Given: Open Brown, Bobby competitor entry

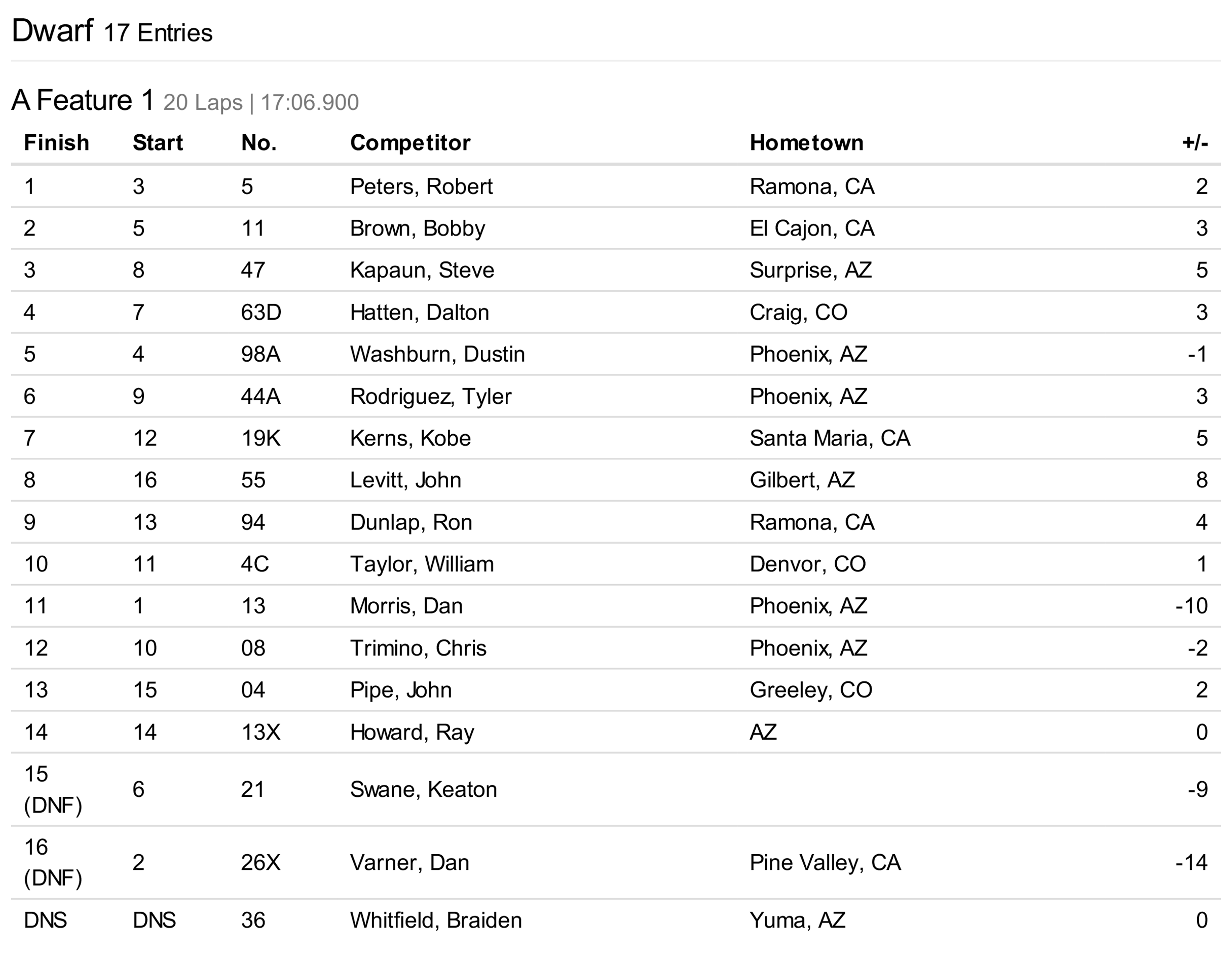Looking at the screenshot, I should pyautogui.click(x=418, y=228).
